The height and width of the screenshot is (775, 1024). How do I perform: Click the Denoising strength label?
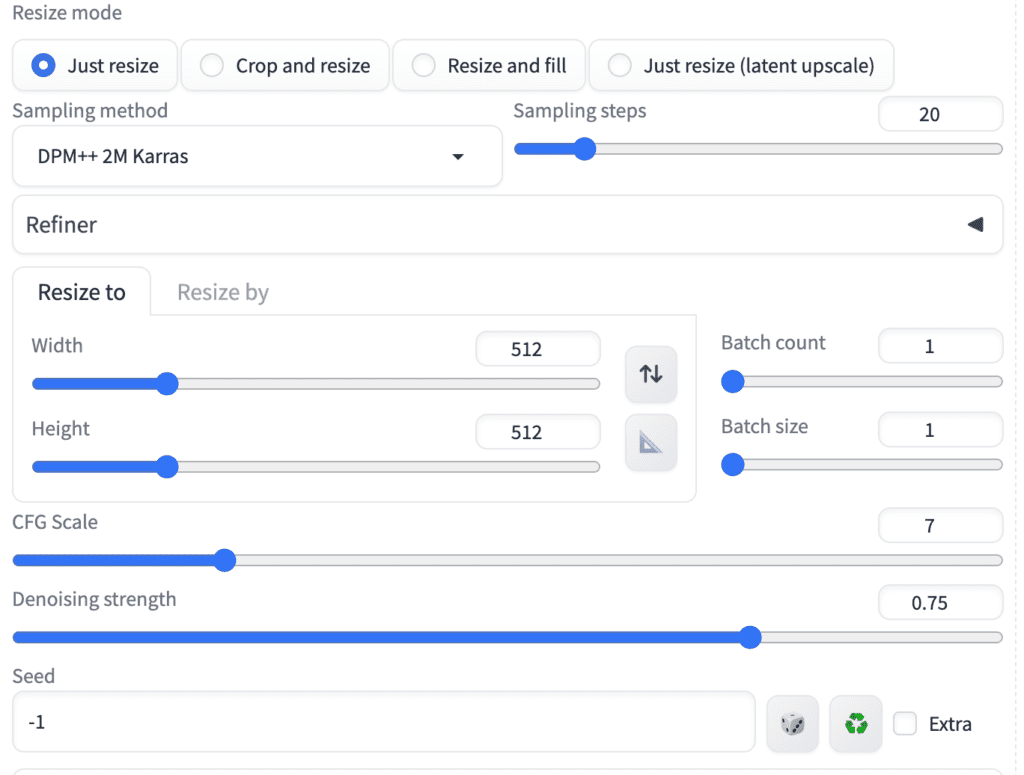pos(95,599)
